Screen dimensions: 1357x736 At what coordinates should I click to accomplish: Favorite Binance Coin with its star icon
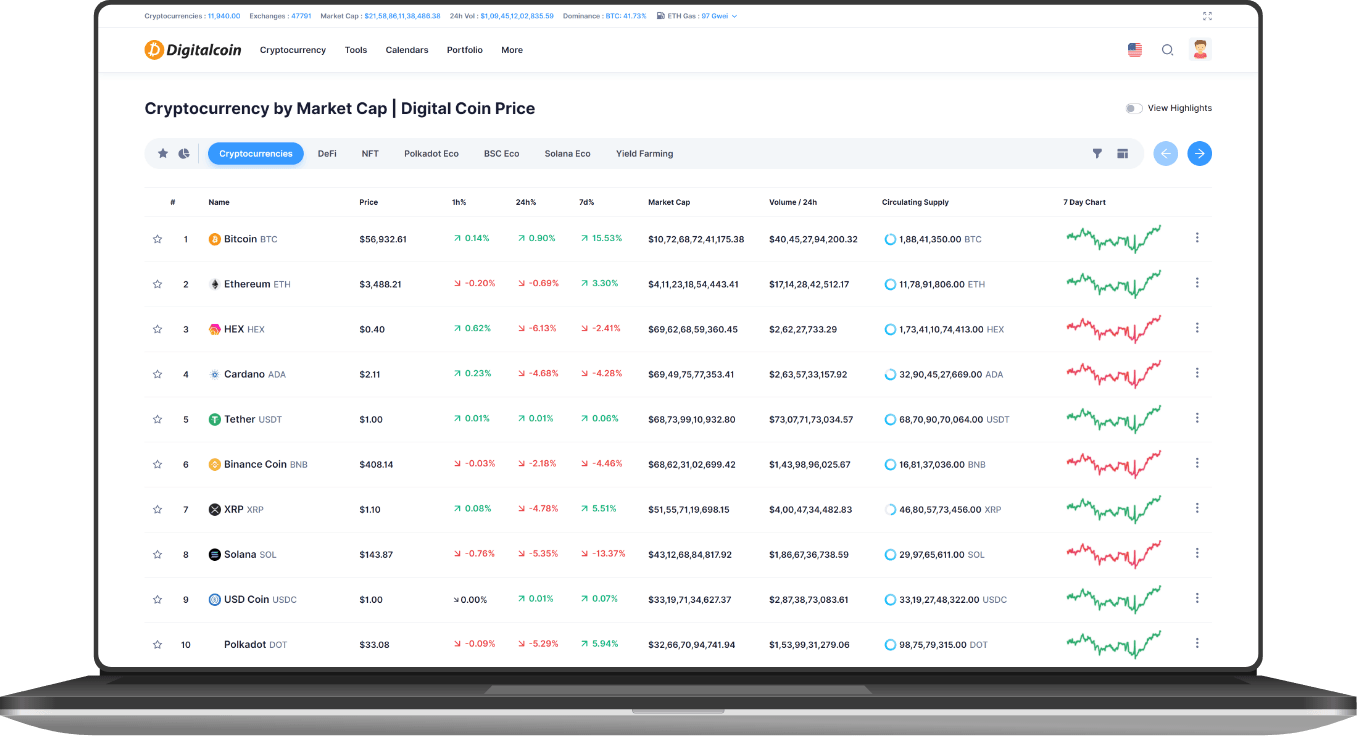157,464
